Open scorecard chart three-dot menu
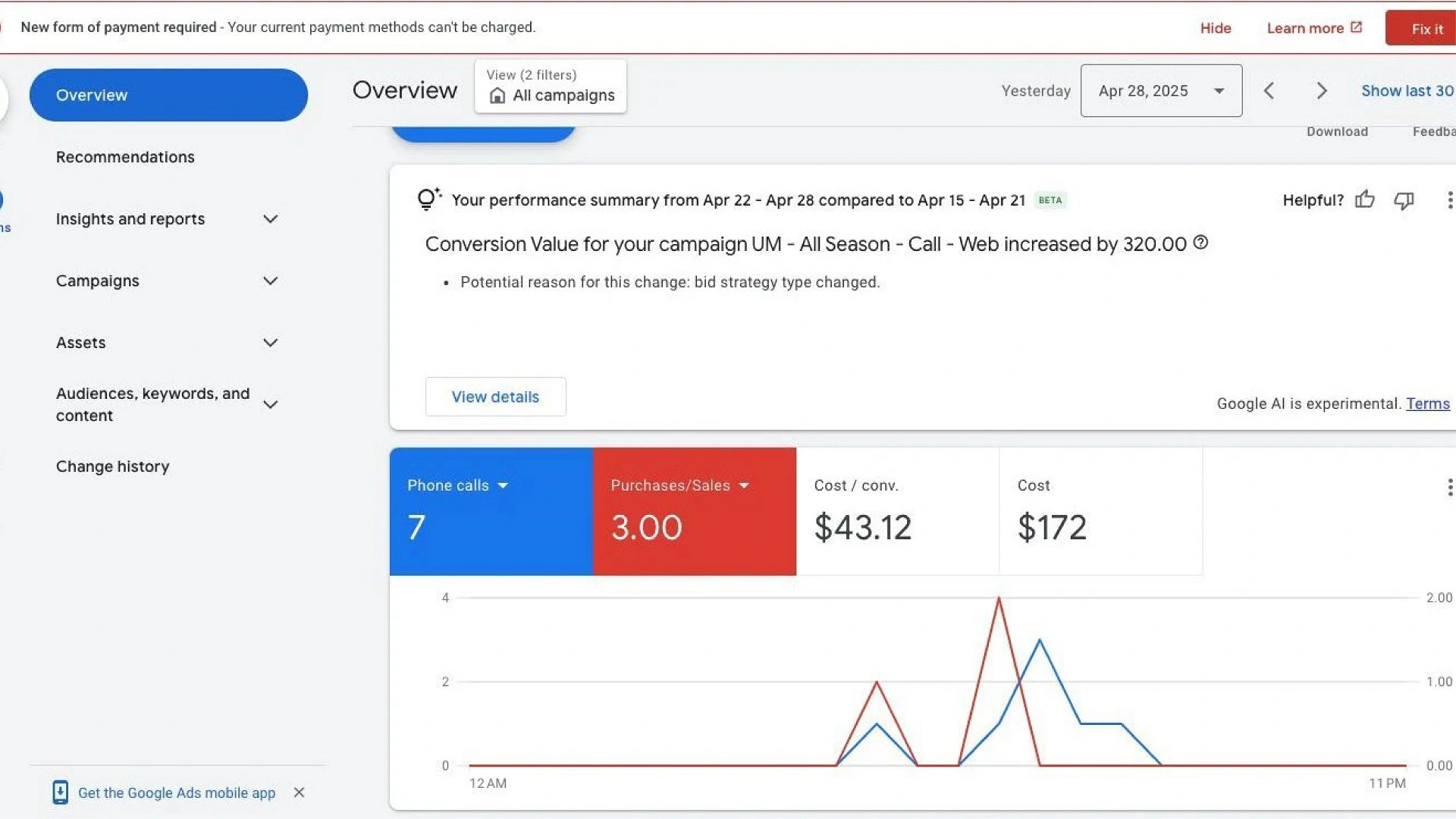The height and width of the screenshot is (819, 1456). click(x=1449, y=488)
